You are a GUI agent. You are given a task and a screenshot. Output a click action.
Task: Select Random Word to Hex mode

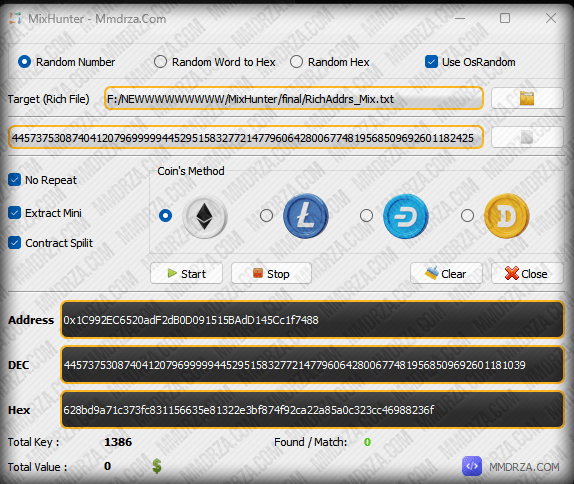[160, 62]
